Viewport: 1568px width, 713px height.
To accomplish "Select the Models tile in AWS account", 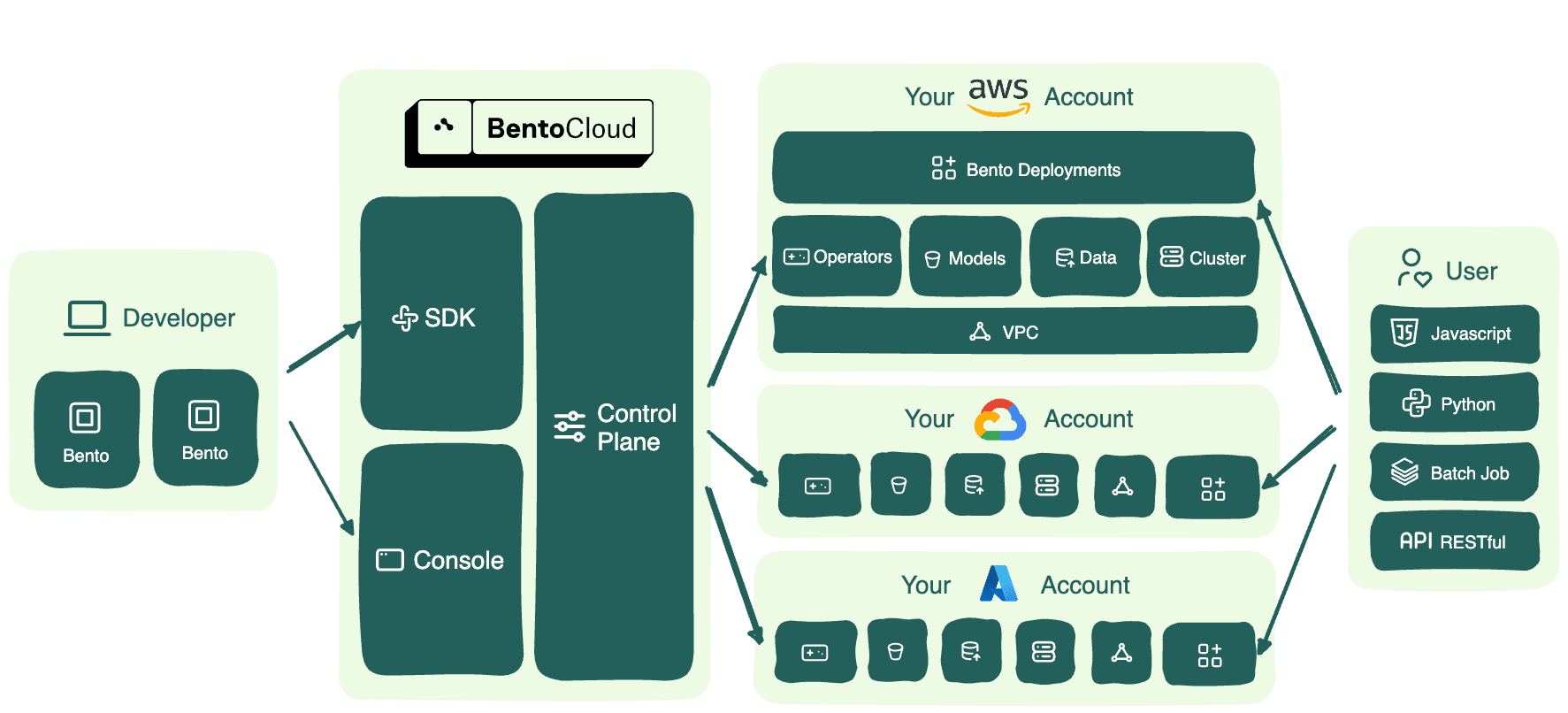I will [965, 257].
